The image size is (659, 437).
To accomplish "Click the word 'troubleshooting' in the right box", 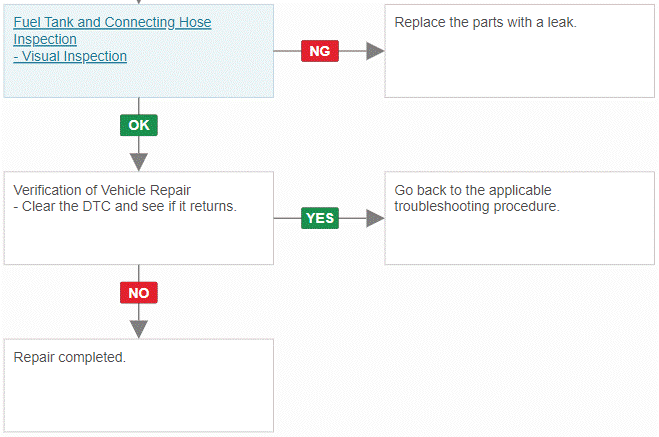I will click(x=442, y=206).
